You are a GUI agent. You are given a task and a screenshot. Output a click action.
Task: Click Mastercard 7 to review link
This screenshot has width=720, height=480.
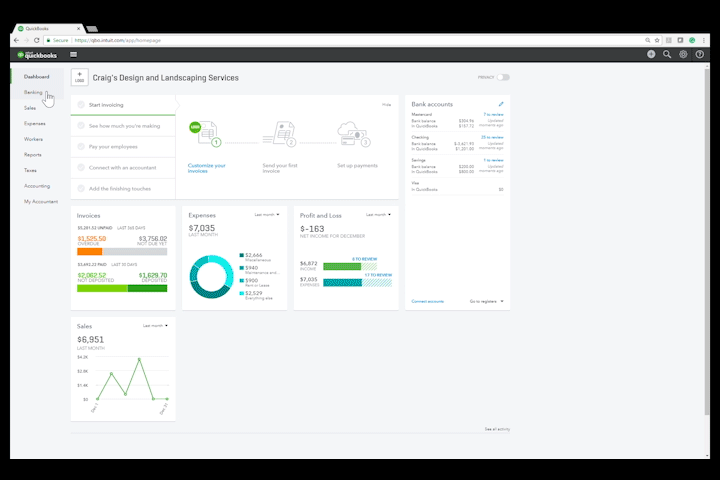(493, 114)
